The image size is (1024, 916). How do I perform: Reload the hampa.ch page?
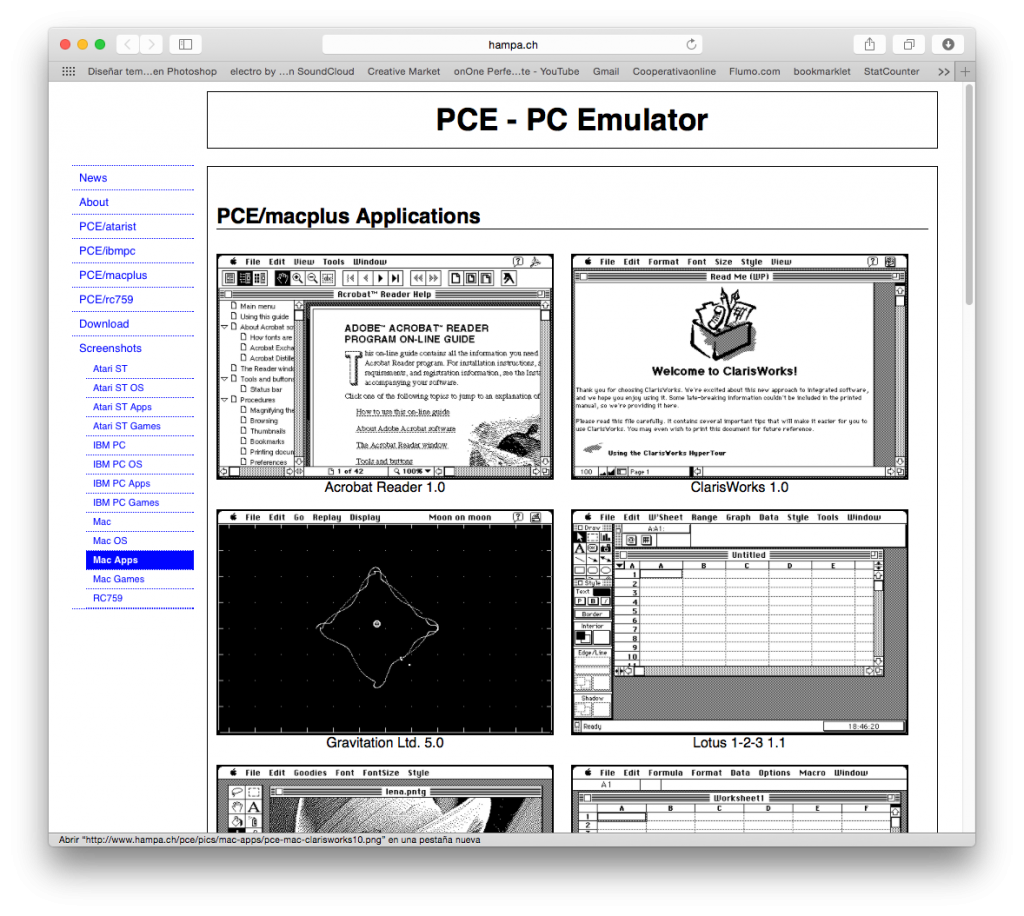pos(690,44)
